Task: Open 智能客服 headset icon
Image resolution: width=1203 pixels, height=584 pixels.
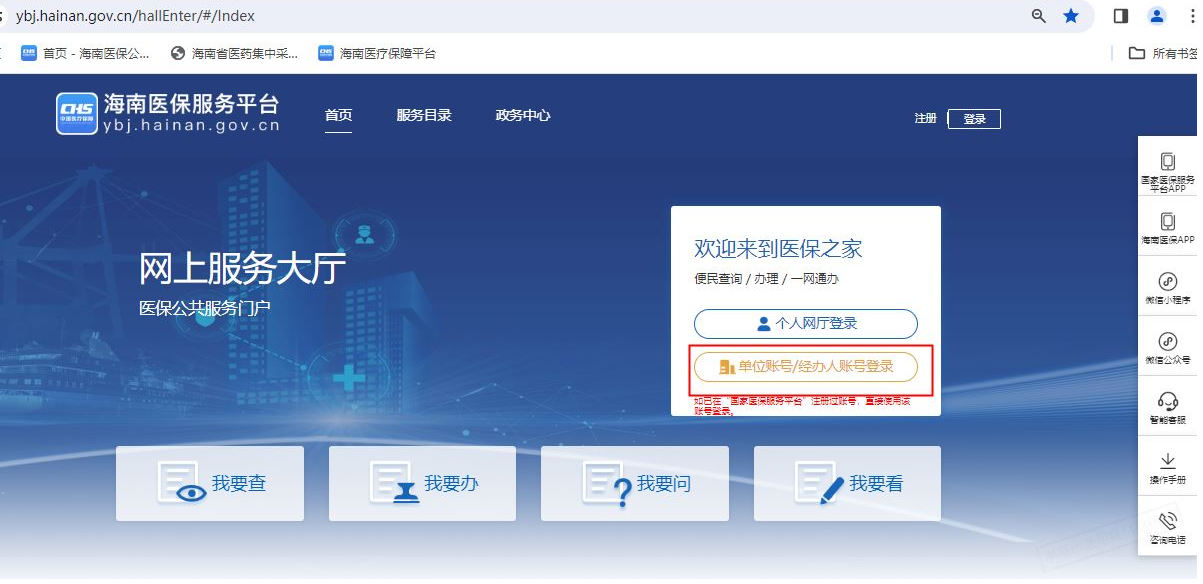Action: [x=1167, y=402]
